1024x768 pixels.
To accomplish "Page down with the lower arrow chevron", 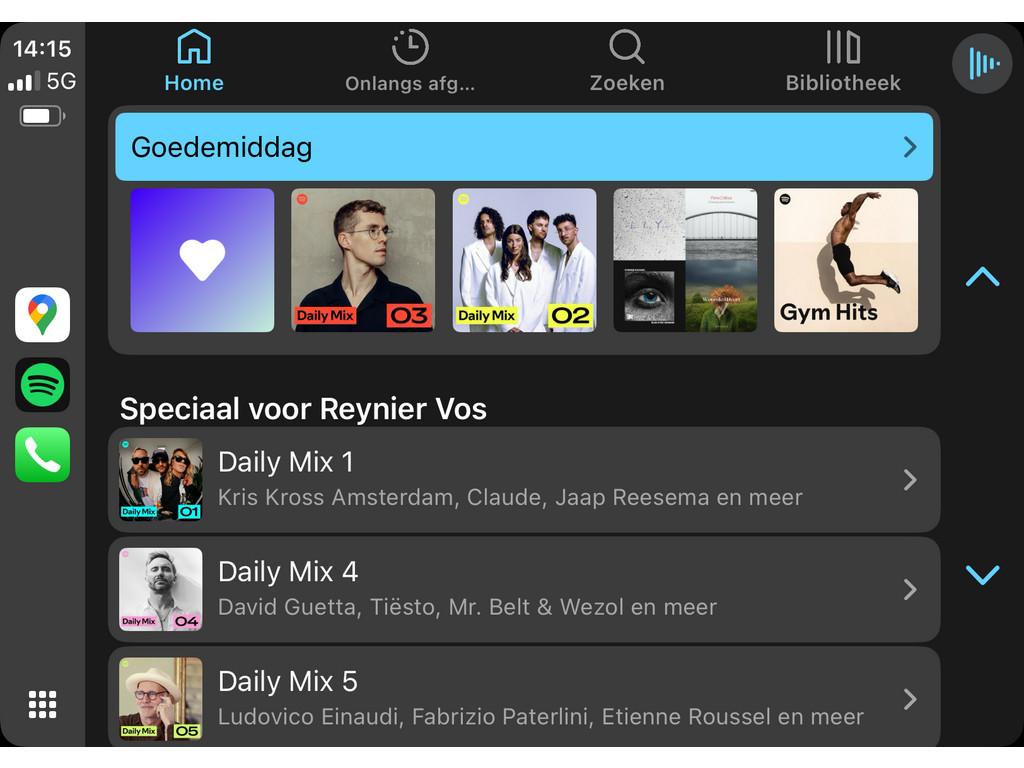I will pos(982,575).
